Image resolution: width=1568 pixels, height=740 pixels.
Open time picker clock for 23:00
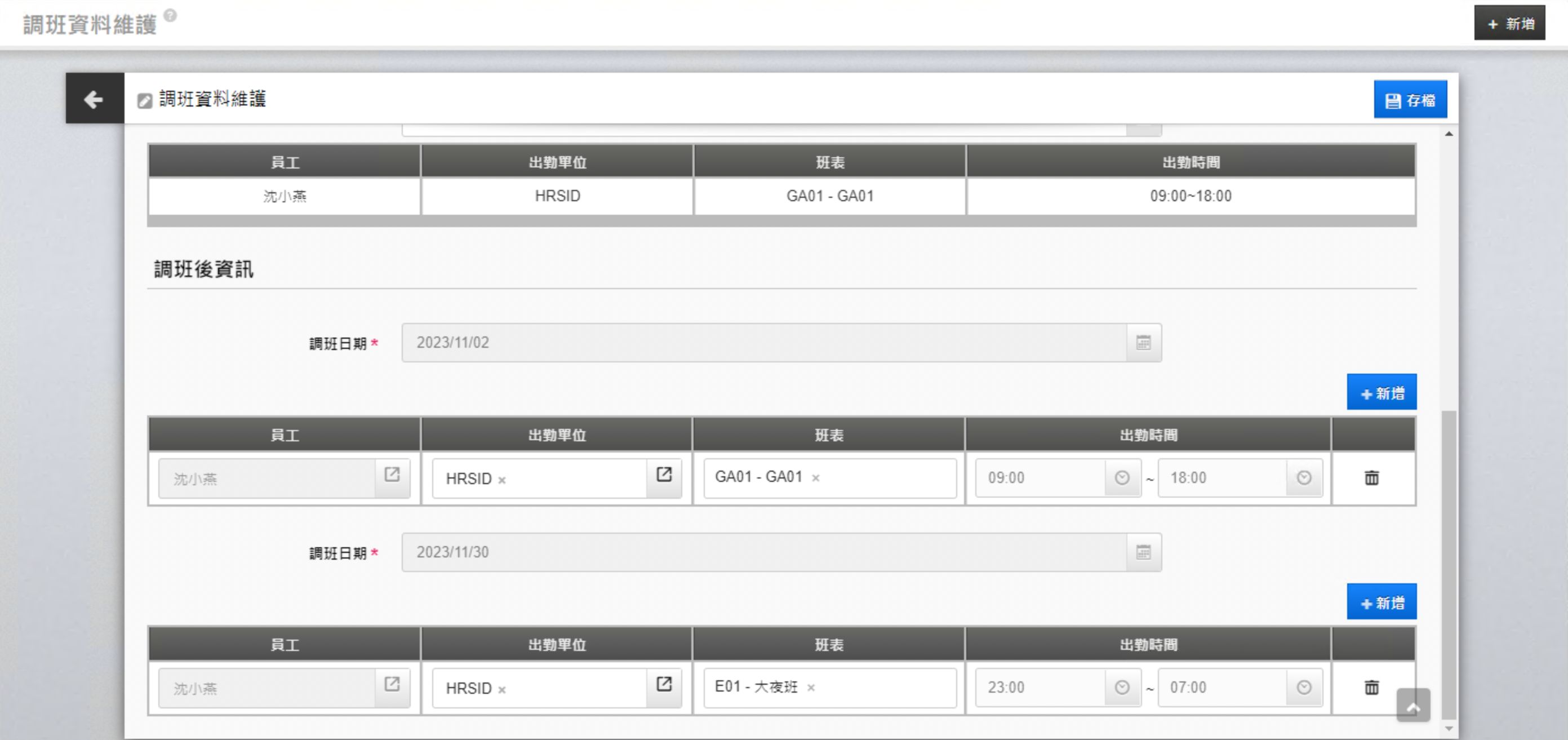(1122, 688)
